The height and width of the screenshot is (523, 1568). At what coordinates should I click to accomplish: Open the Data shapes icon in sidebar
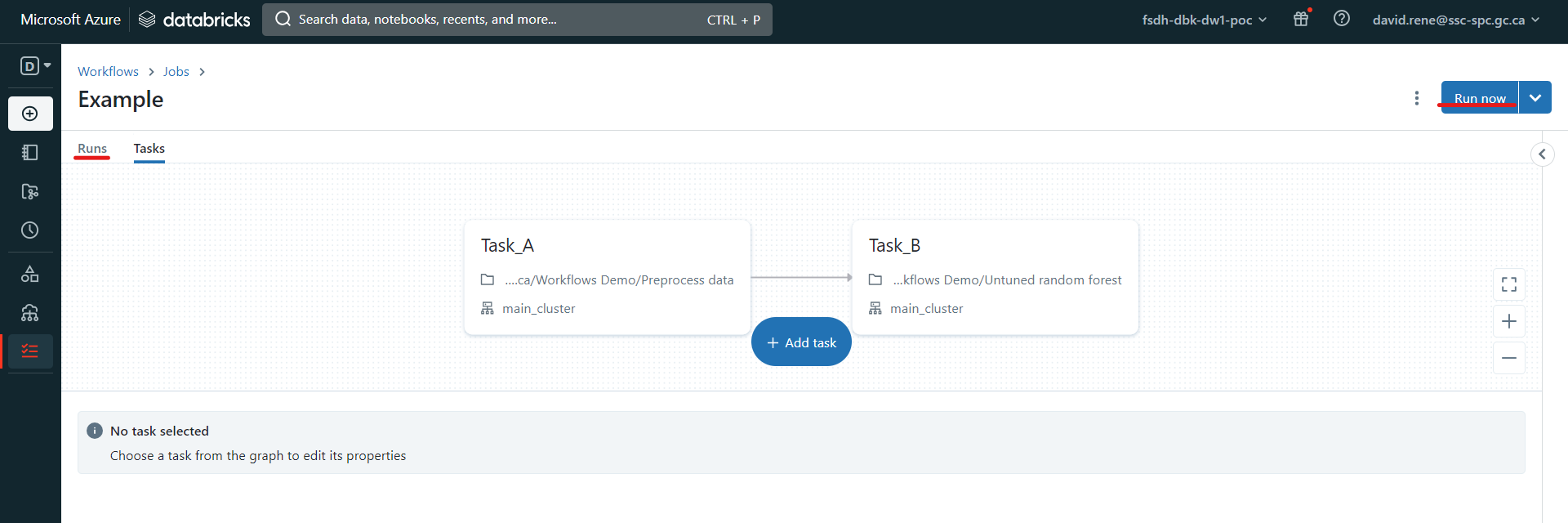(x=30, y=274)
